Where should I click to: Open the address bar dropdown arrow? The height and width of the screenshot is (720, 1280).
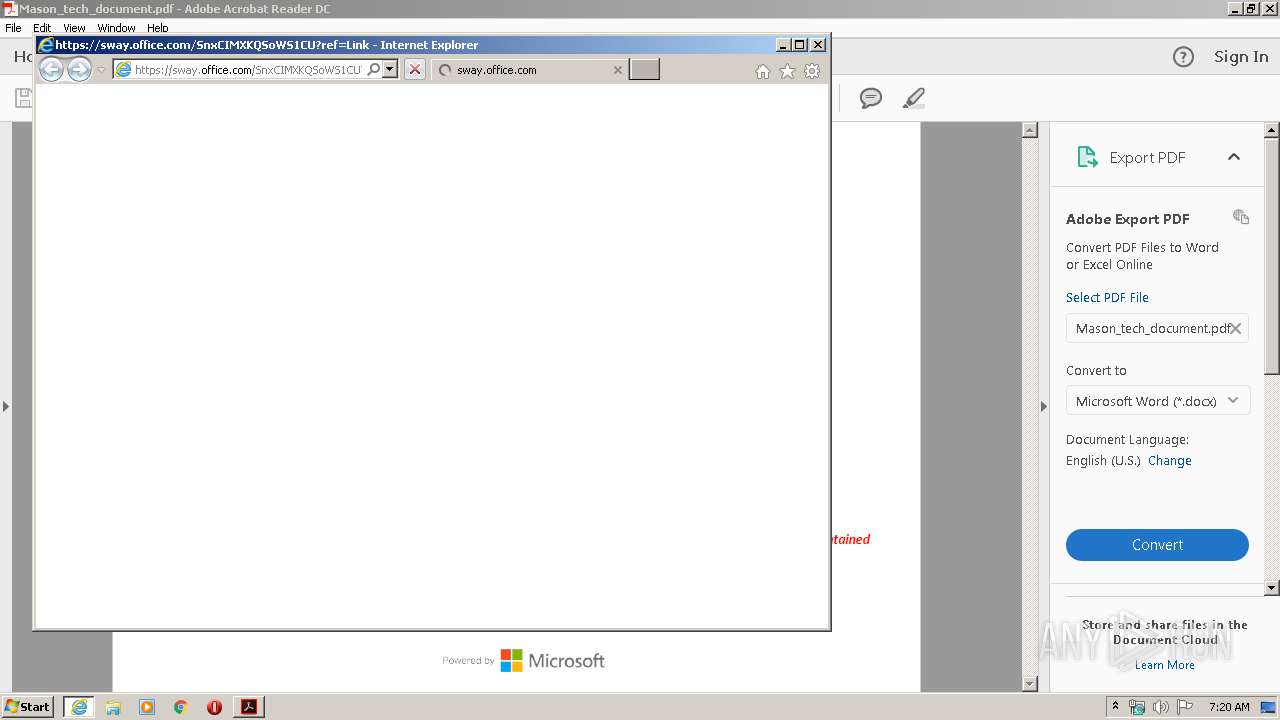(x=390, y=69)
